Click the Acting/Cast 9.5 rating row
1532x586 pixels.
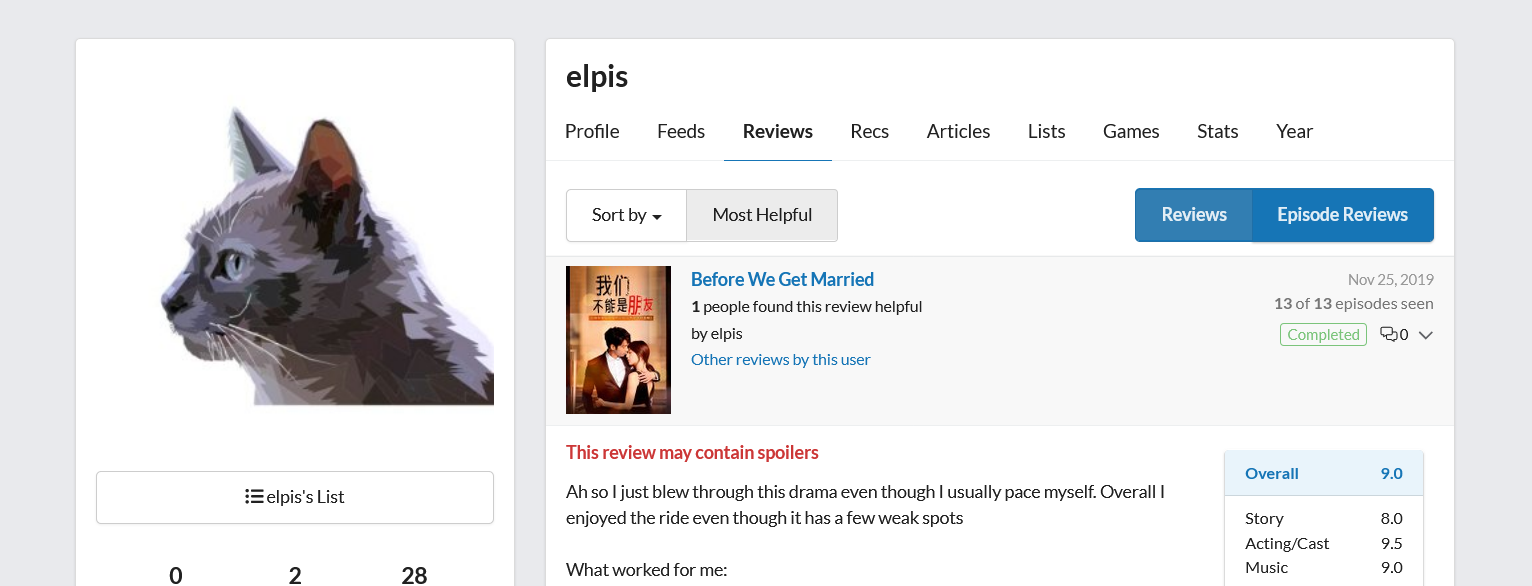(1324, 543)
